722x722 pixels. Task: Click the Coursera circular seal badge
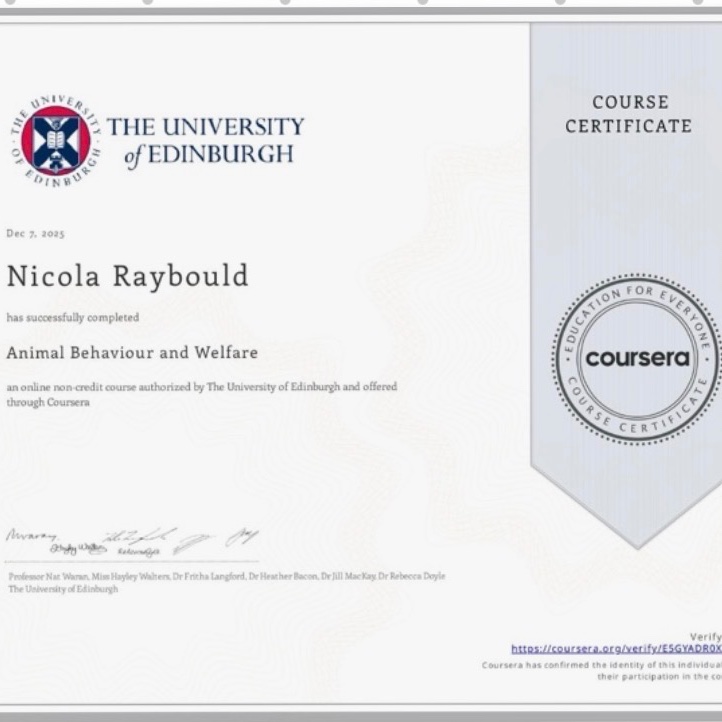pos(637,358)
